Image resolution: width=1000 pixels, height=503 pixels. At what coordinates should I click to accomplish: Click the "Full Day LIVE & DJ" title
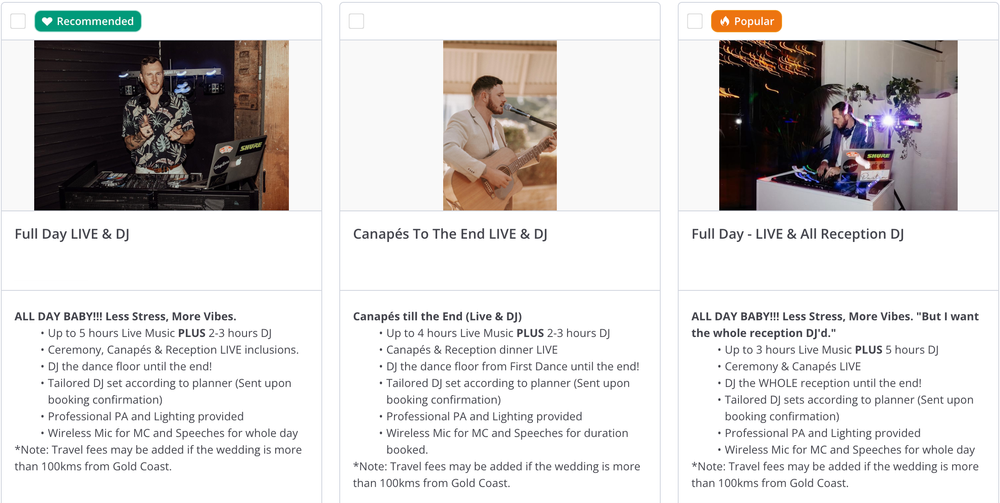(x=72, y=234)
